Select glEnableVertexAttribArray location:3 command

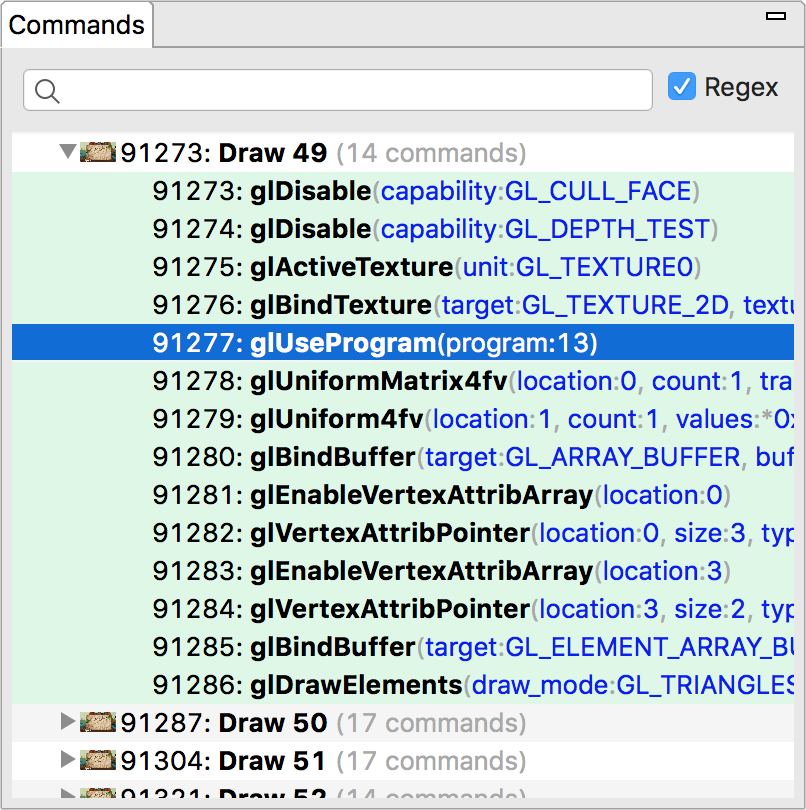[403, 571]
